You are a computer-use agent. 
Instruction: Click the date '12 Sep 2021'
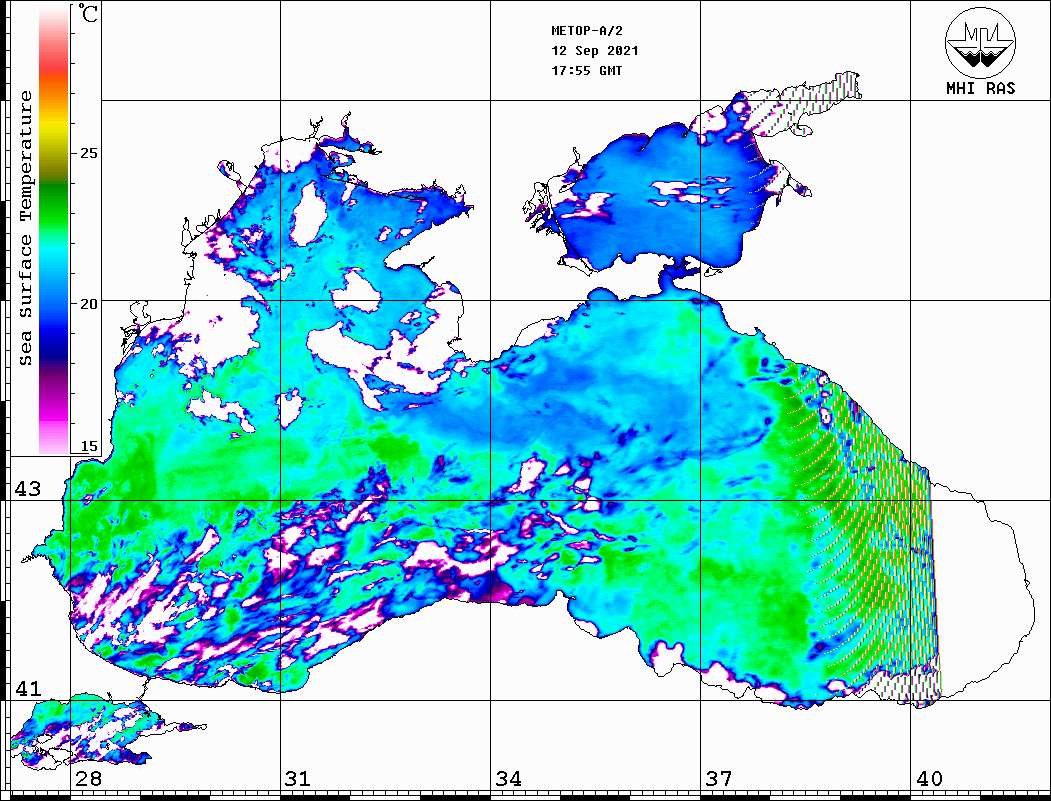(595, 51)
